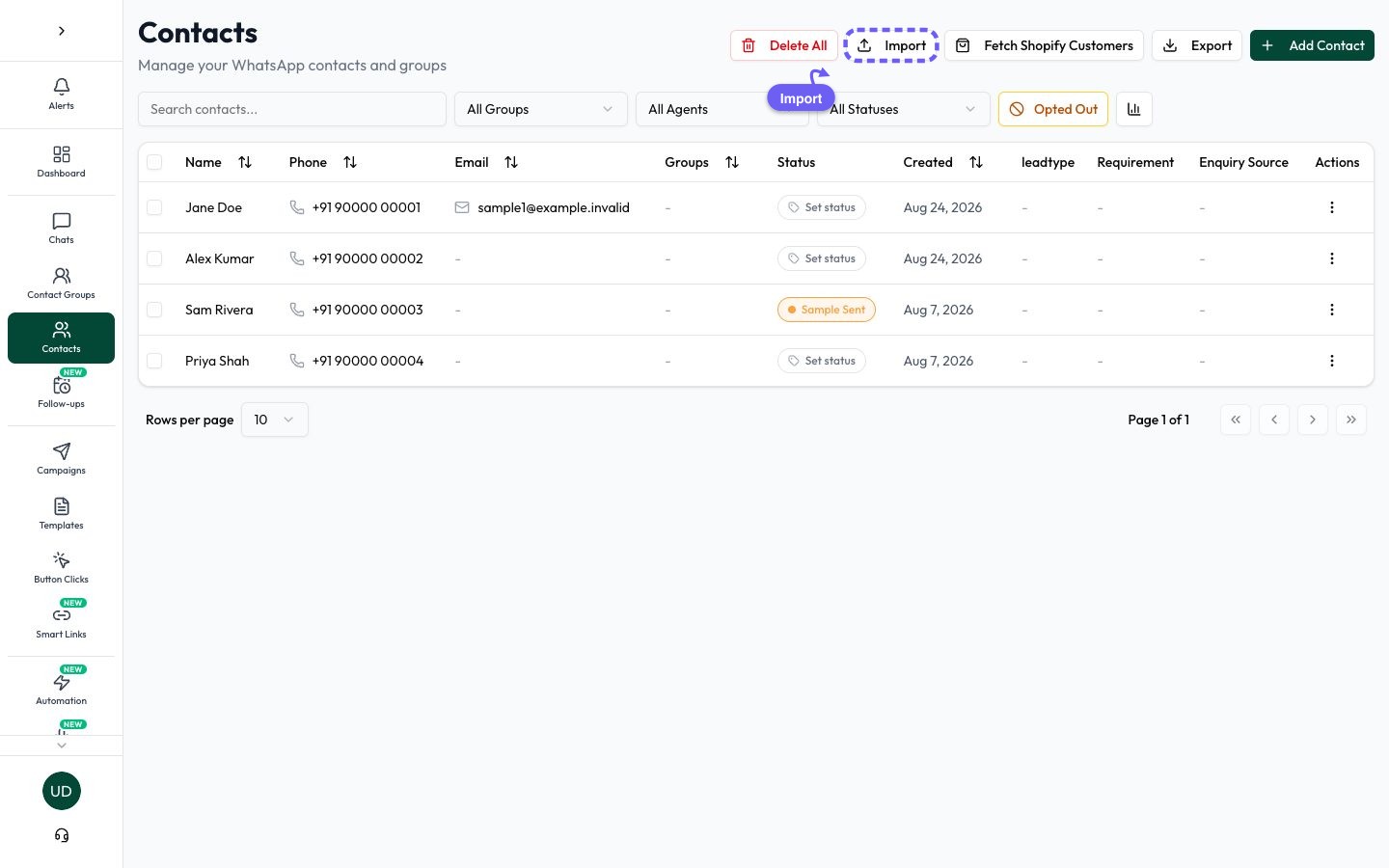This screenshot has height=868, width=1389.
Task: Select the Jane Doe row checkbox
Action: (x=154, y=207)
